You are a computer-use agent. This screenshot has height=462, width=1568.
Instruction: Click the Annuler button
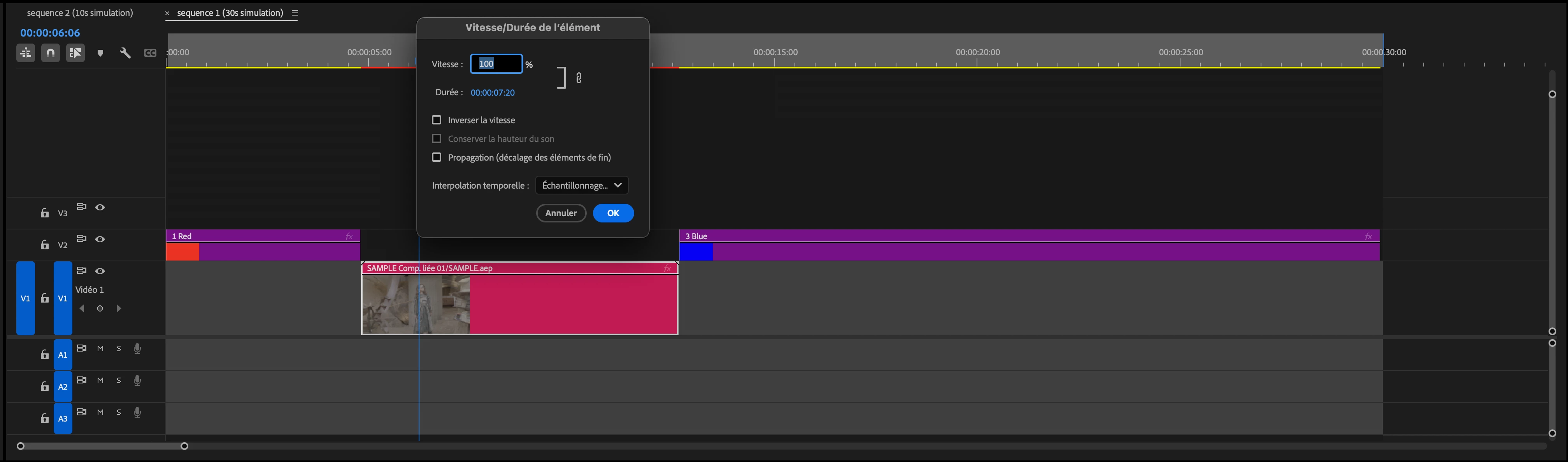561,213
